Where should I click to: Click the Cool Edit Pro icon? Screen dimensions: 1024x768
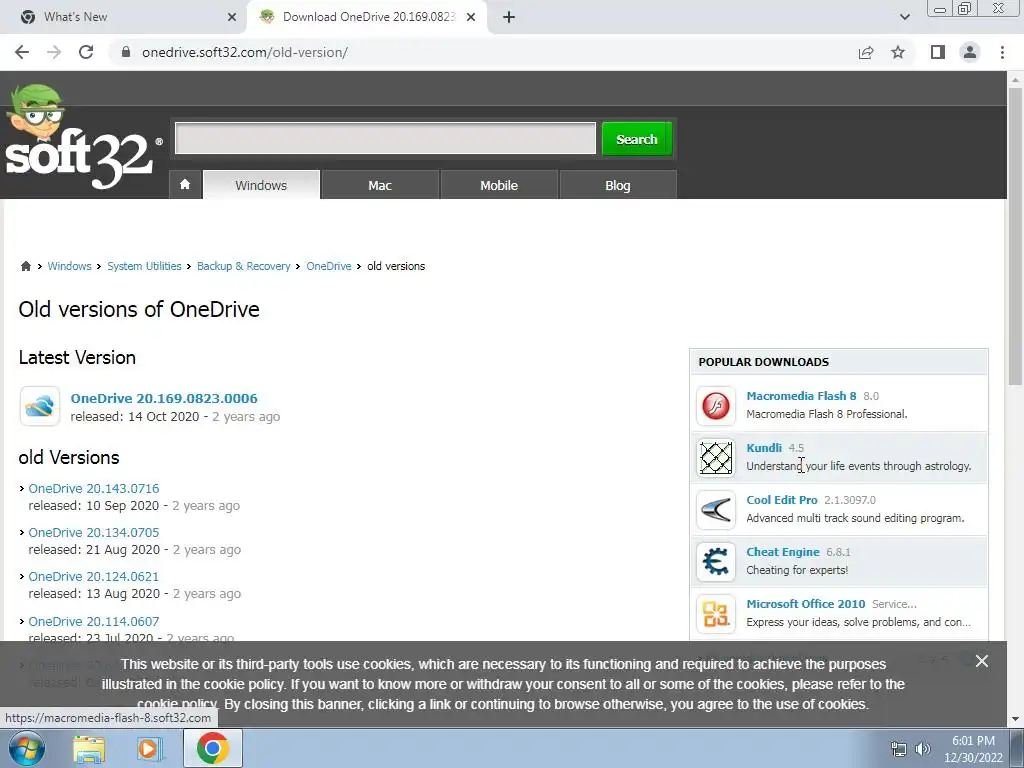point(716,510)
